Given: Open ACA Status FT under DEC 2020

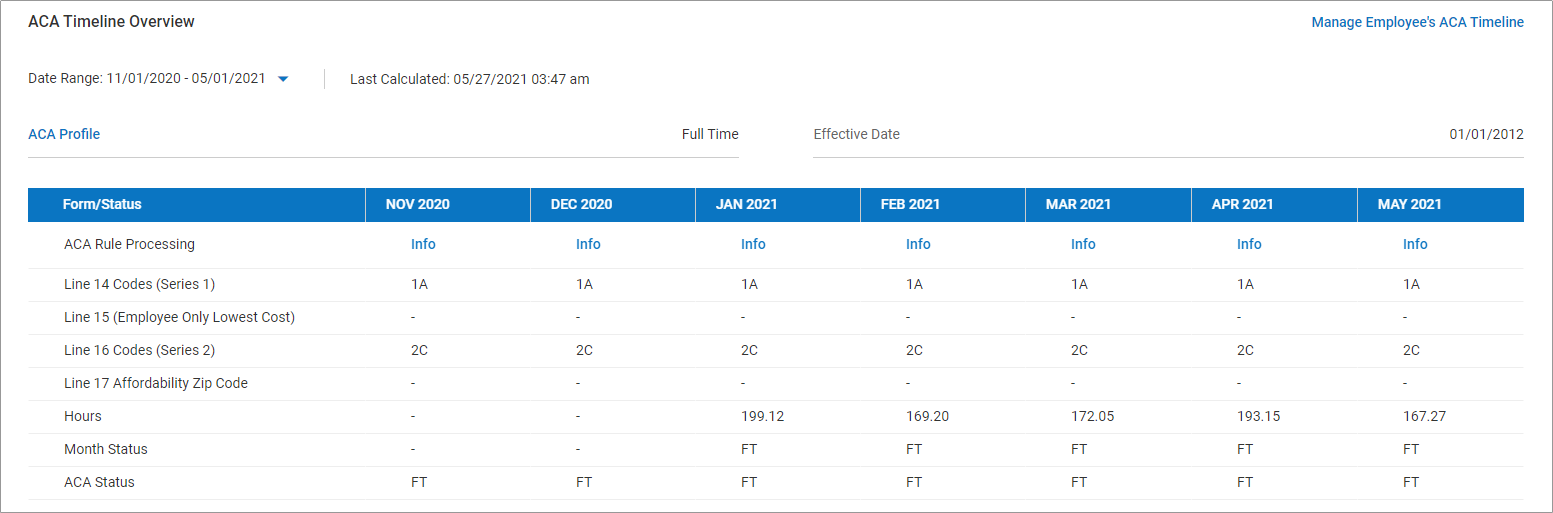Looking at the screenshot, I should point(584,482).
